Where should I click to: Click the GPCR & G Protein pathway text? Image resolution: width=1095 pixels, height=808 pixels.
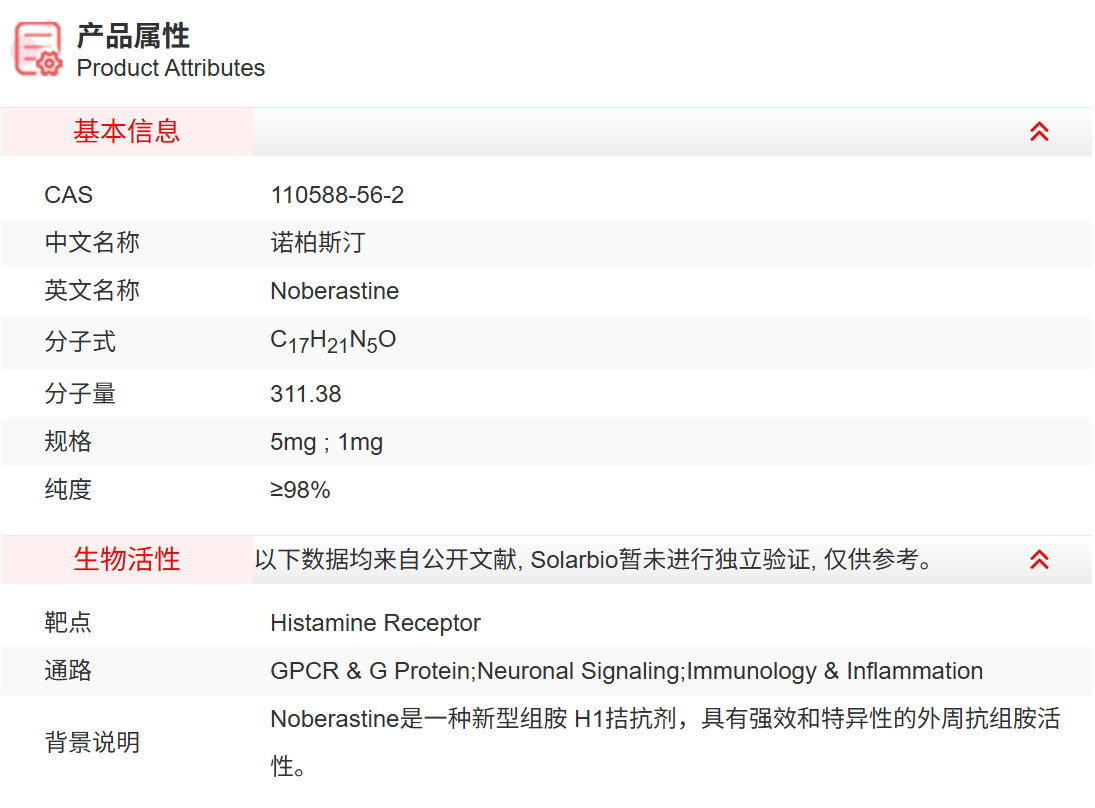[x=372, y=671]
